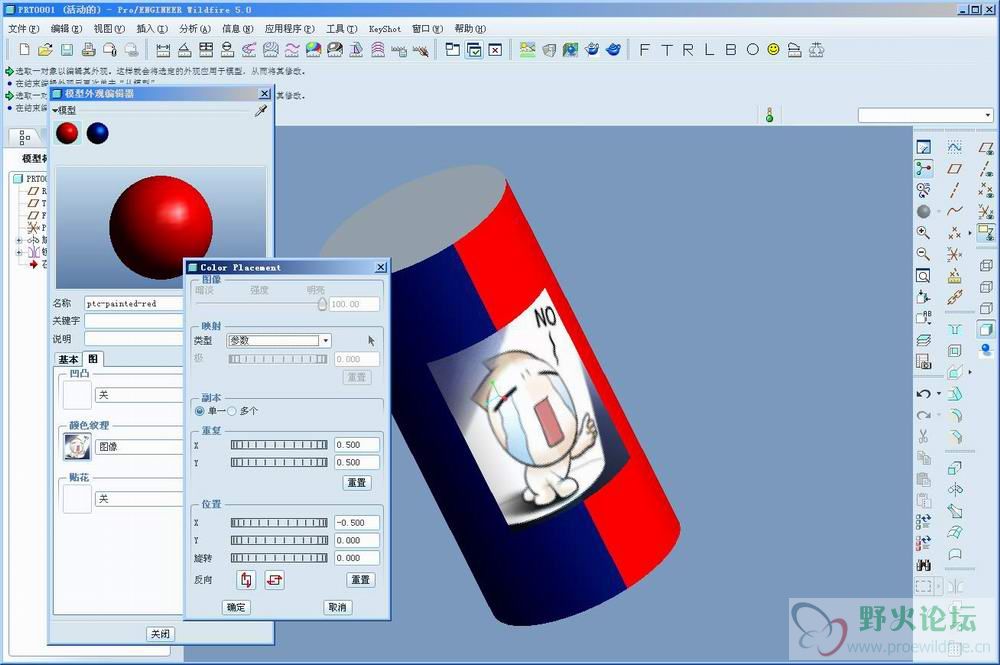The image size is (1000, 665).
Task: Toggle datum axis display
Action: click(x=985, y=170)
